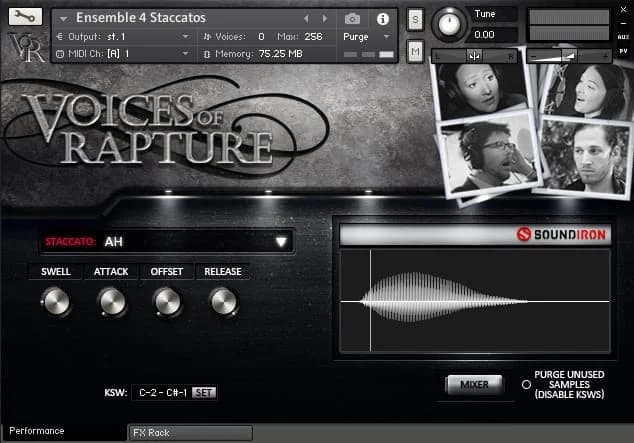Click the MIDI channel icon
Screen dimensions: 634x443
tap(60, 54)
